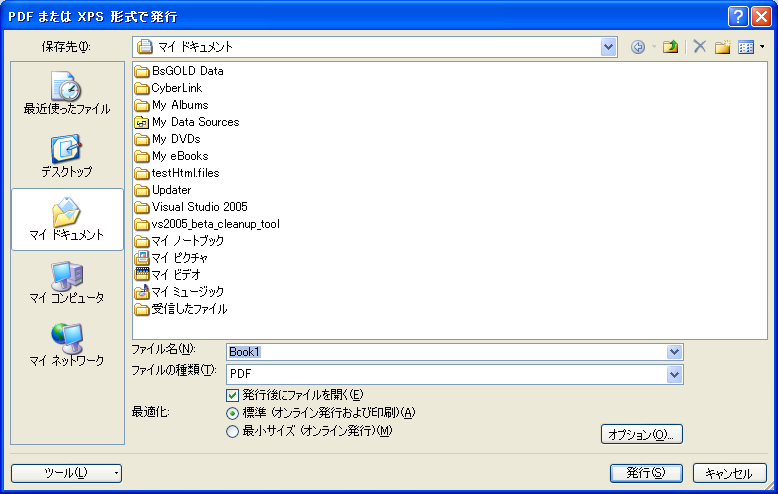Open My Network (マイ ネットワーク) in the sidebar
778x494 pixels.
[x=67, y=345]
